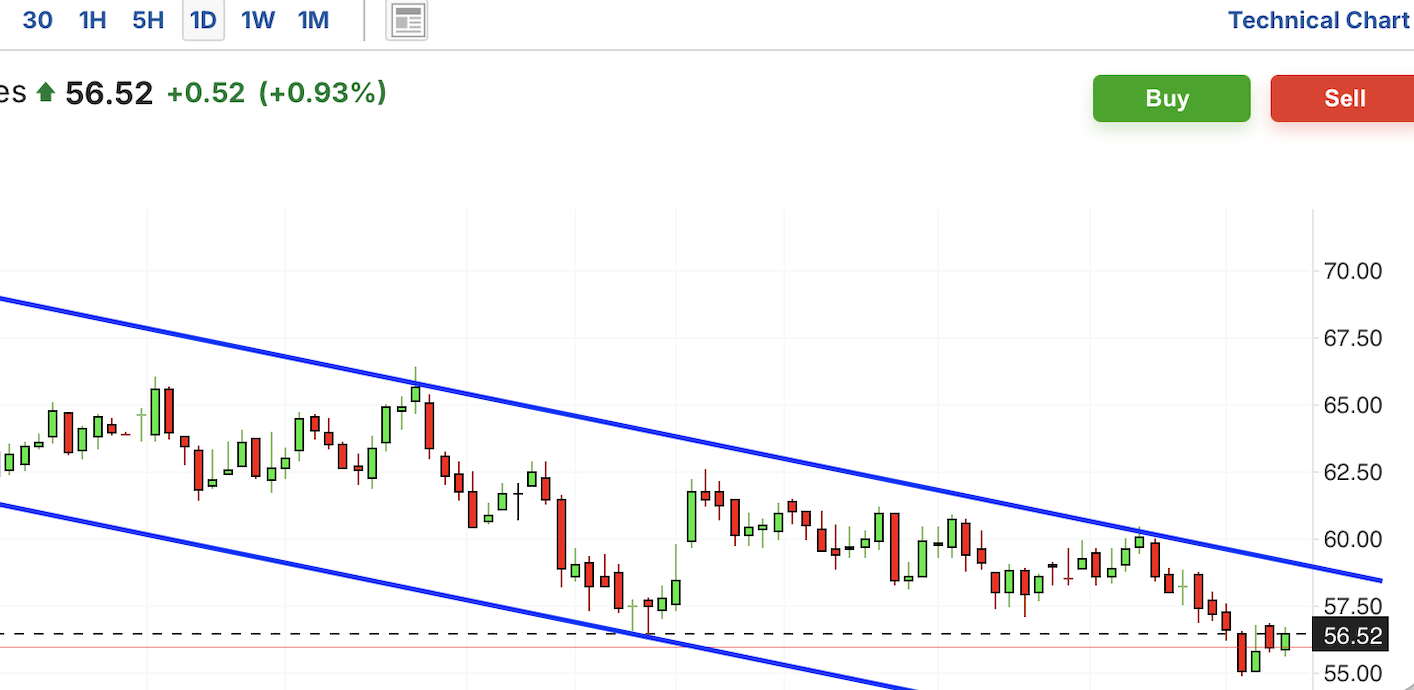Switch to the 5H timeframe

coord(148,20)
